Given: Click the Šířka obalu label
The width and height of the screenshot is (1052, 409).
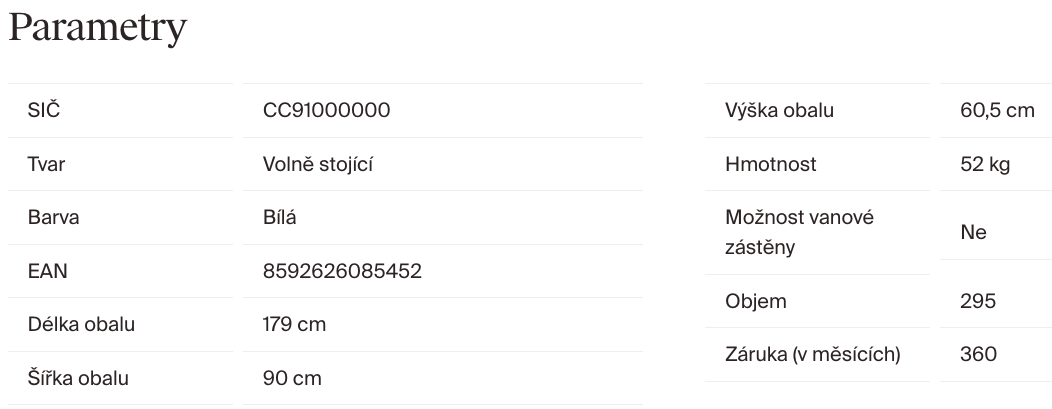Looking at the screenshot, I should click(x=78, y=379).
